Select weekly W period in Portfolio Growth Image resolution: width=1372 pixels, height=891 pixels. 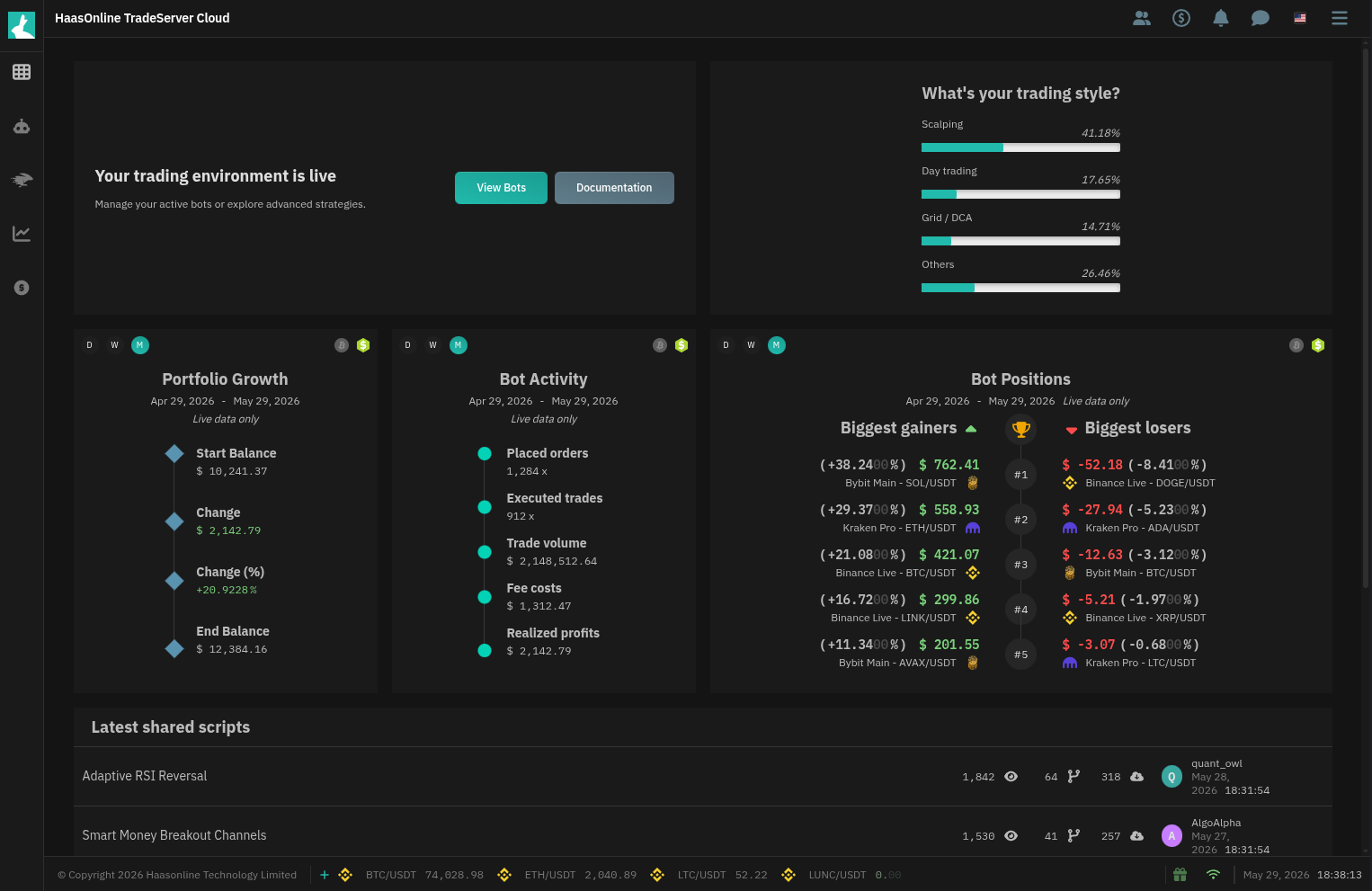point(114,345)
